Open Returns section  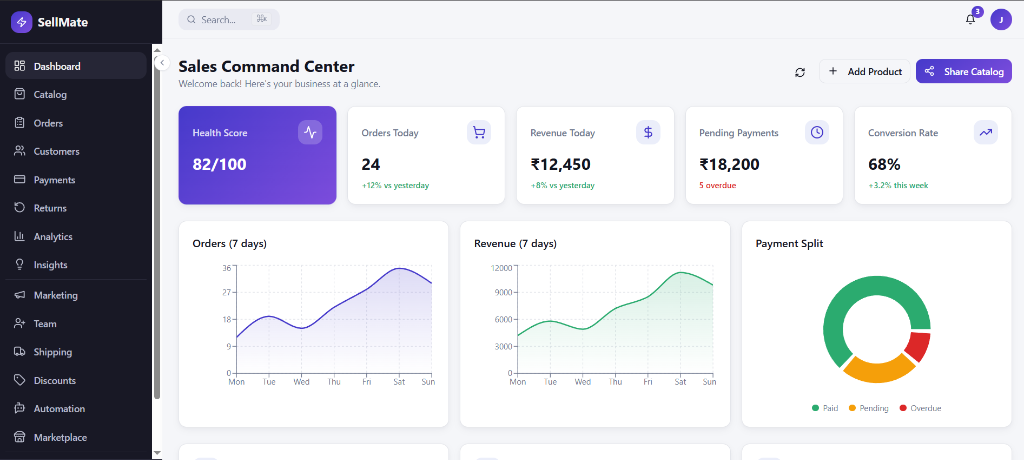76,208
